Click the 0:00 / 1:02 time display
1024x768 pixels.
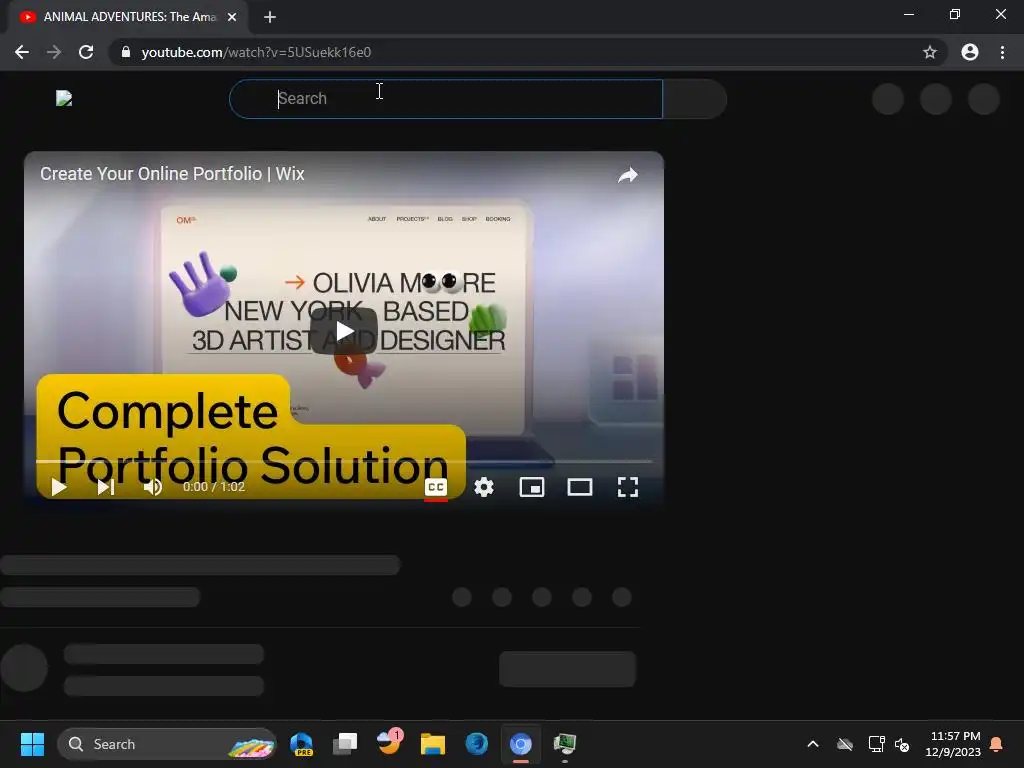[214, 487]
